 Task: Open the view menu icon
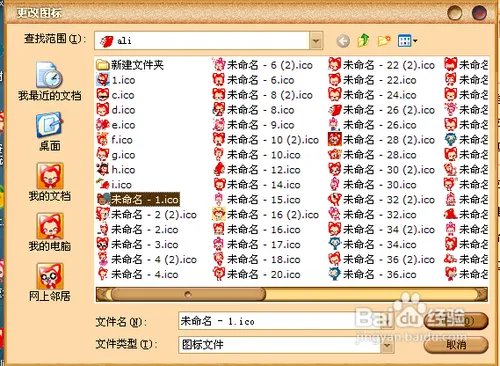pyautogui.click(x=407, y=41)
